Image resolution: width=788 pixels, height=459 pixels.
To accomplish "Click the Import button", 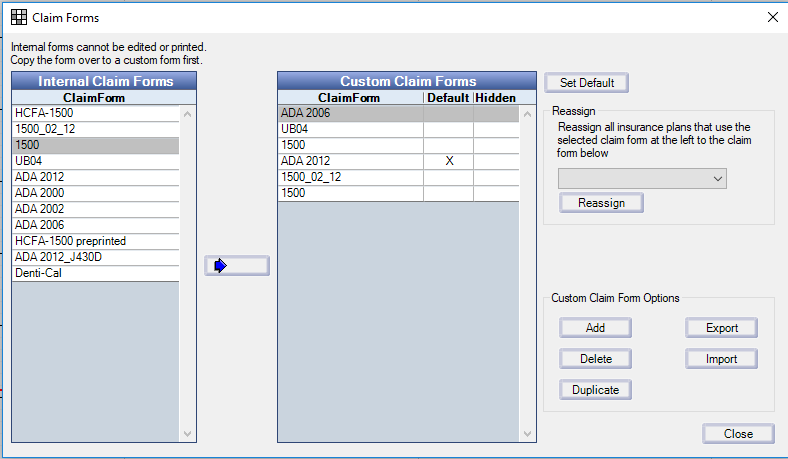I will coord(721,359).
